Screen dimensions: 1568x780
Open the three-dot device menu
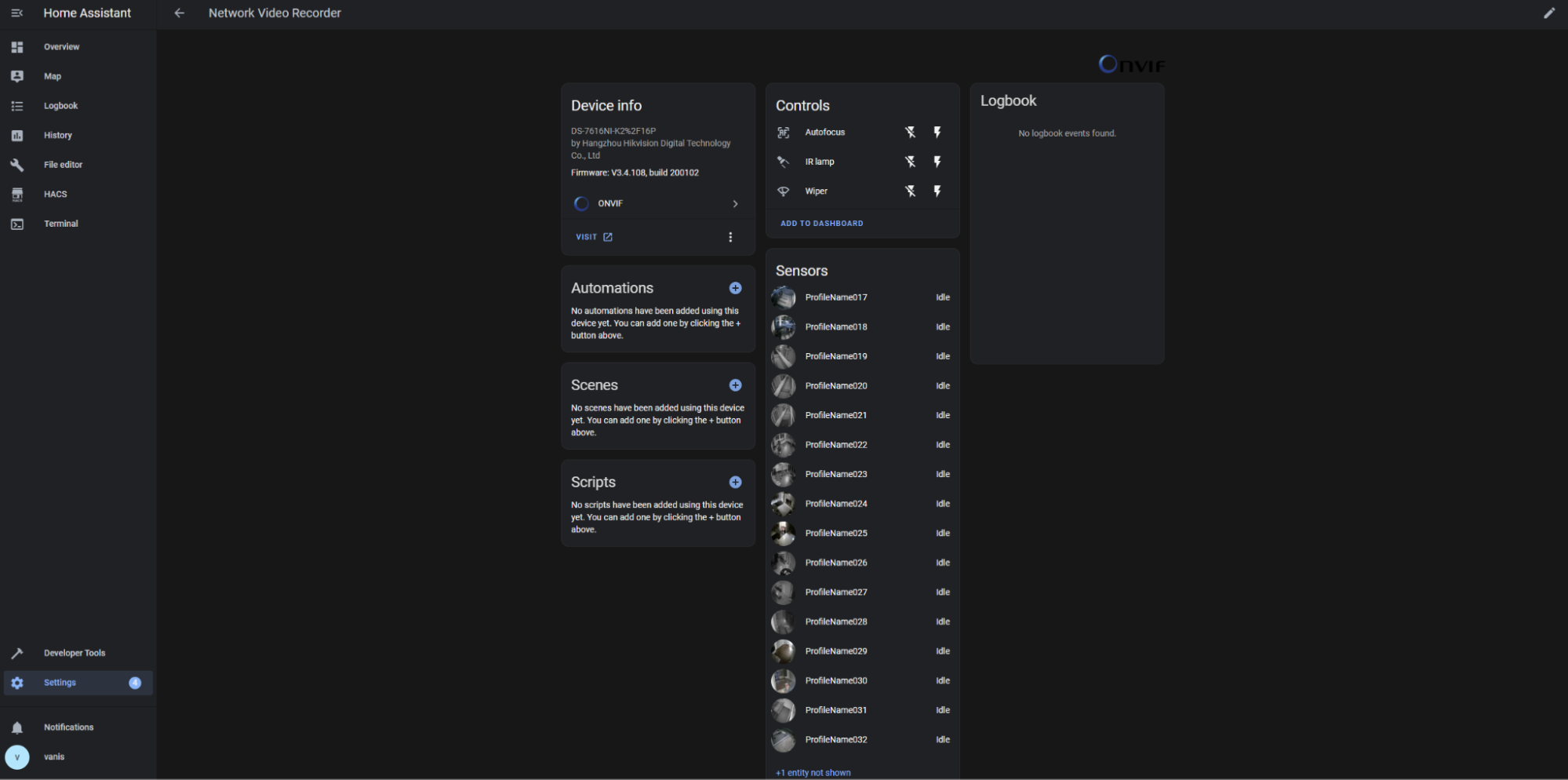coord(730,237)
